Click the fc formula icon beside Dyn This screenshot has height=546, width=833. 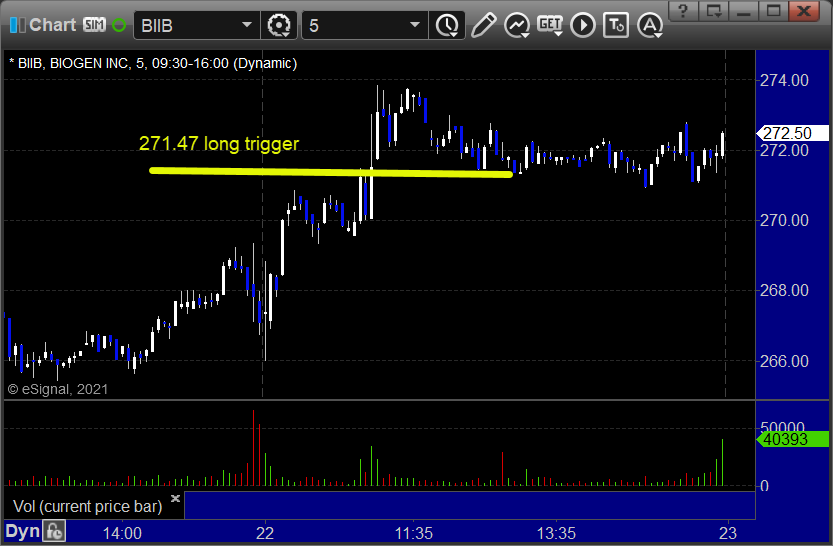(x=54, y=532)
